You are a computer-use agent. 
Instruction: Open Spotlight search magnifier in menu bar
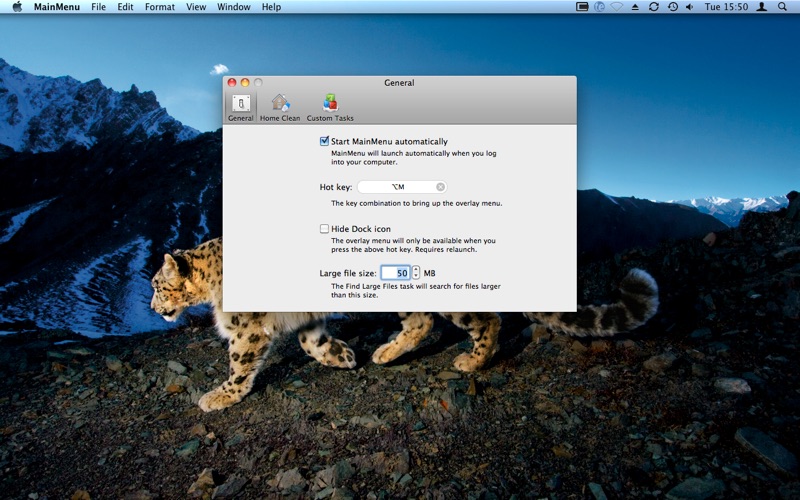pos(782,7)
